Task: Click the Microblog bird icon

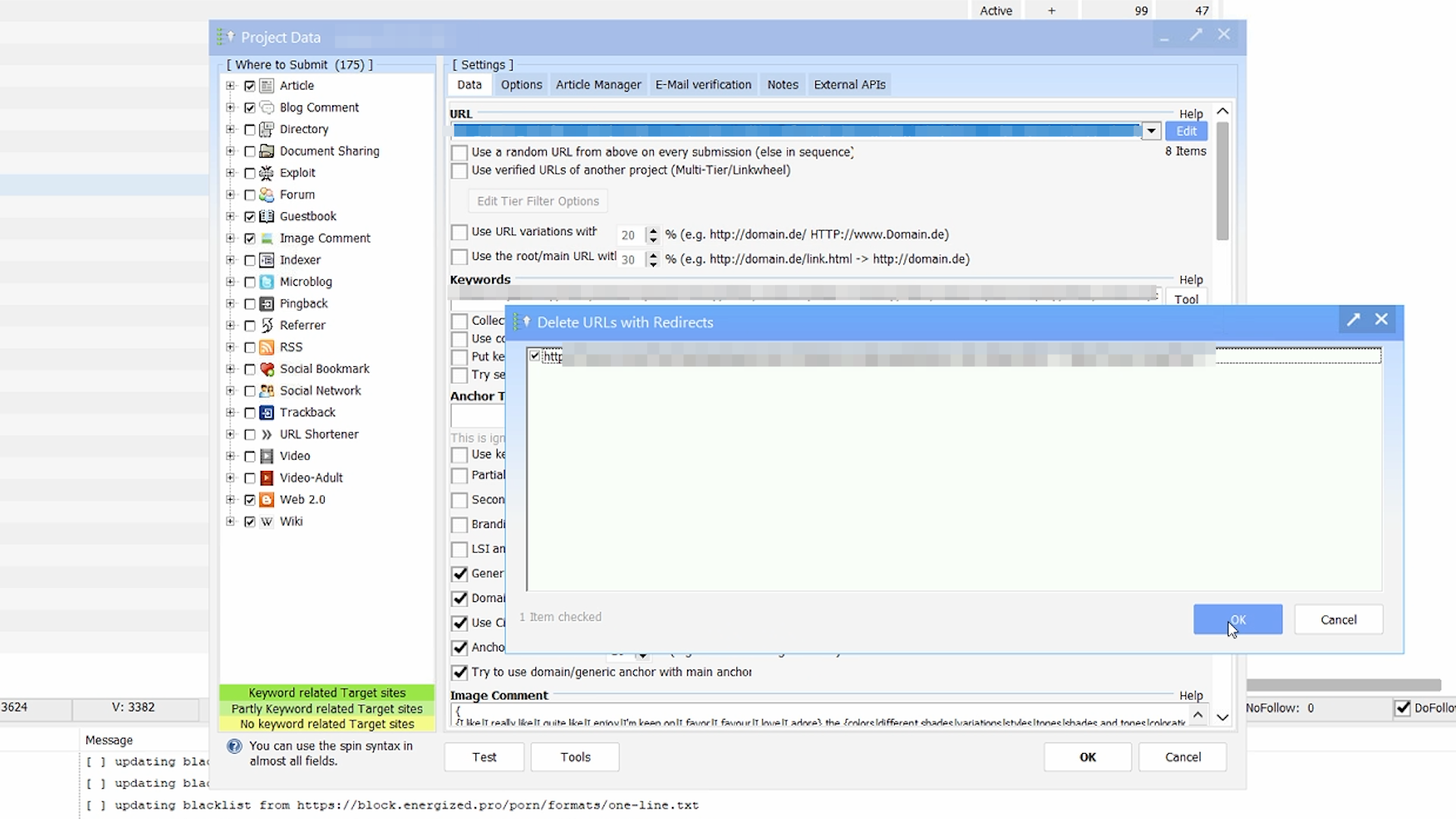Action: tap(267, 282)
